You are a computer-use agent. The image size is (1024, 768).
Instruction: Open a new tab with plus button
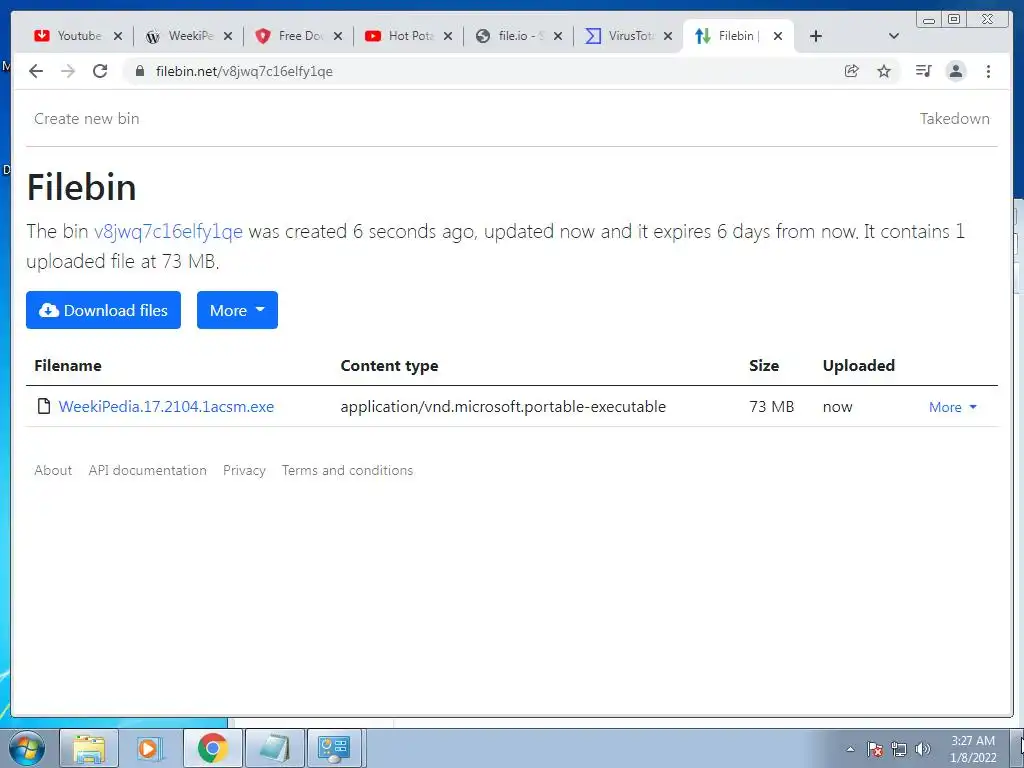click(815, 36)
